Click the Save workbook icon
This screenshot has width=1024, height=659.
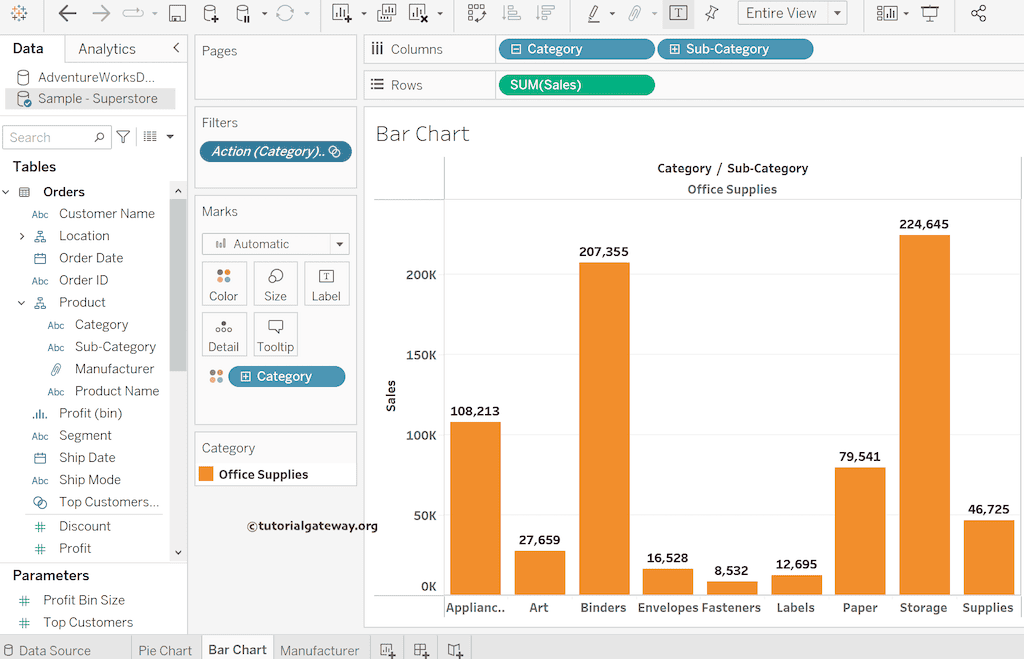[177, 14]
